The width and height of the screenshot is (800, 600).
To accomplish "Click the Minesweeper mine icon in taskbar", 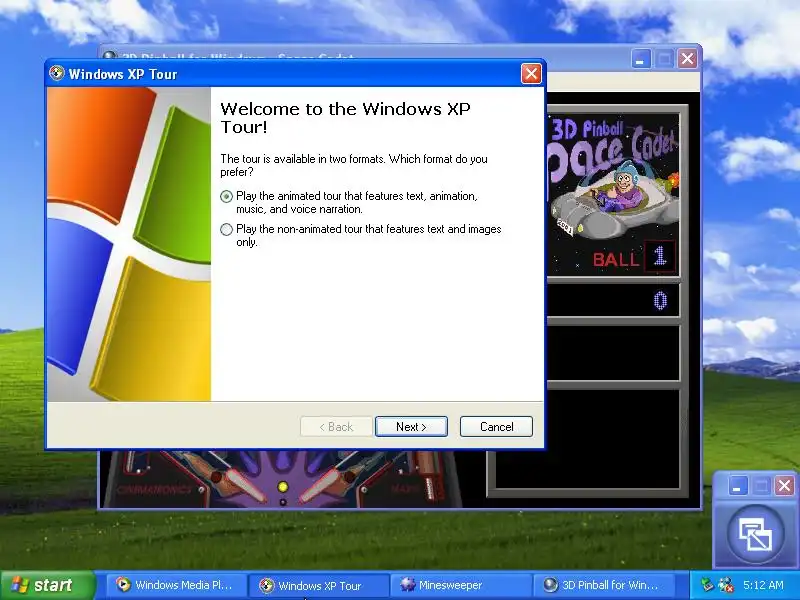I will click(407, 585).
